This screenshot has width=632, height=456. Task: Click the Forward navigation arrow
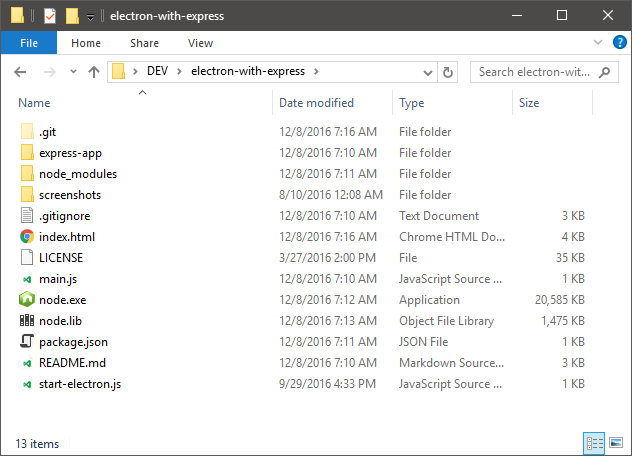[50, 72]
